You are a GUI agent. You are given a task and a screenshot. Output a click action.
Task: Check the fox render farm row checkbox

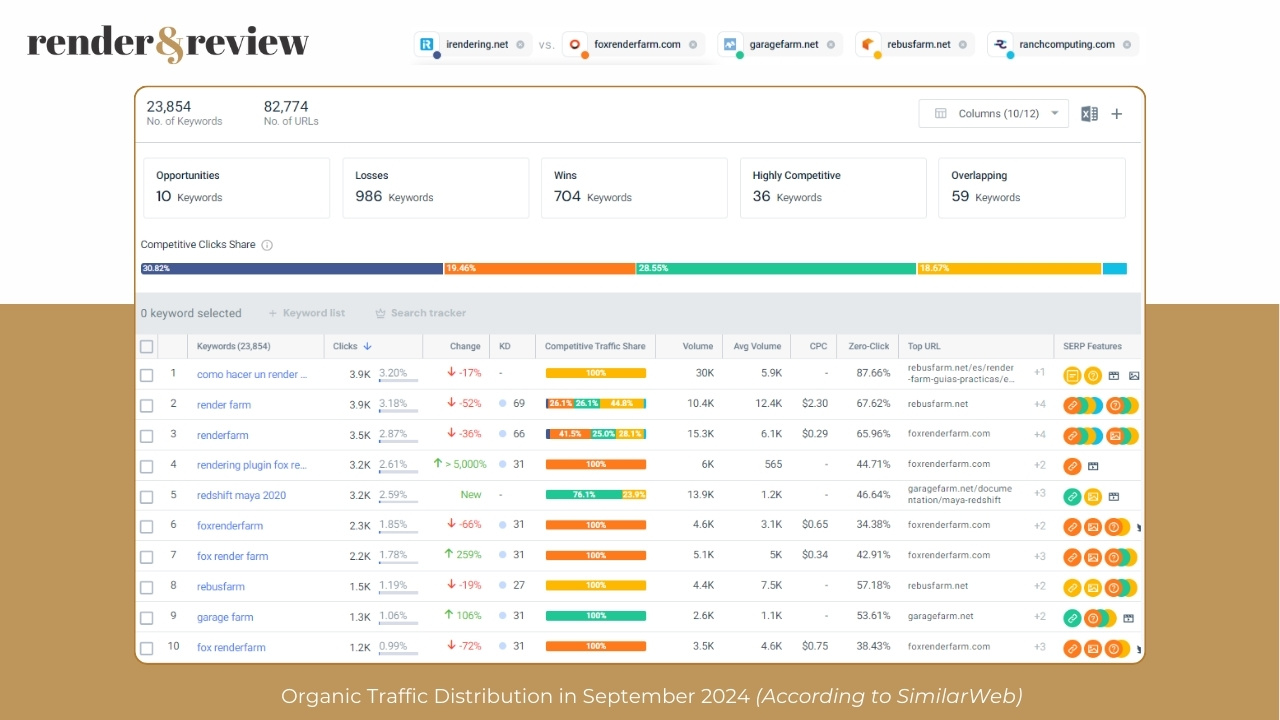[x=147, y=557]
